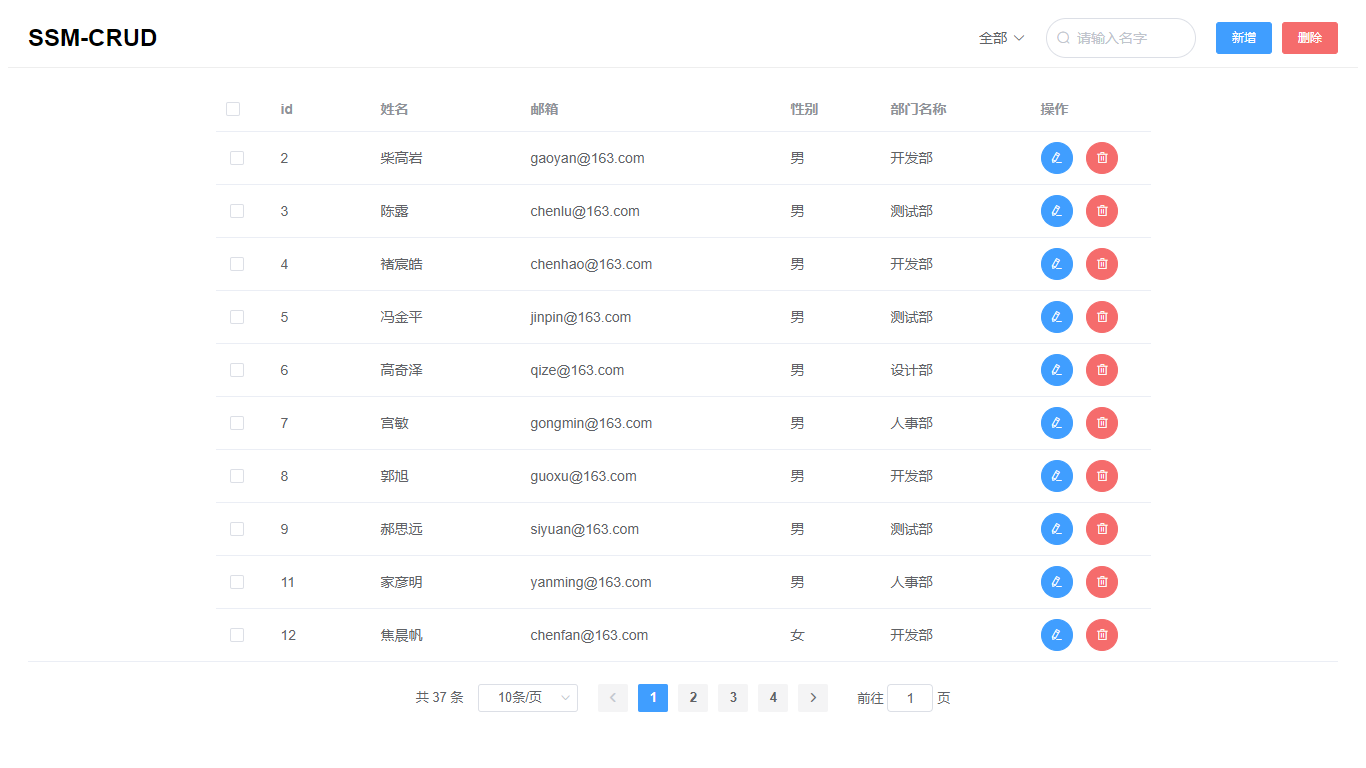Delete the row for 柴高岩
1366x768 pixels.
1102,158
